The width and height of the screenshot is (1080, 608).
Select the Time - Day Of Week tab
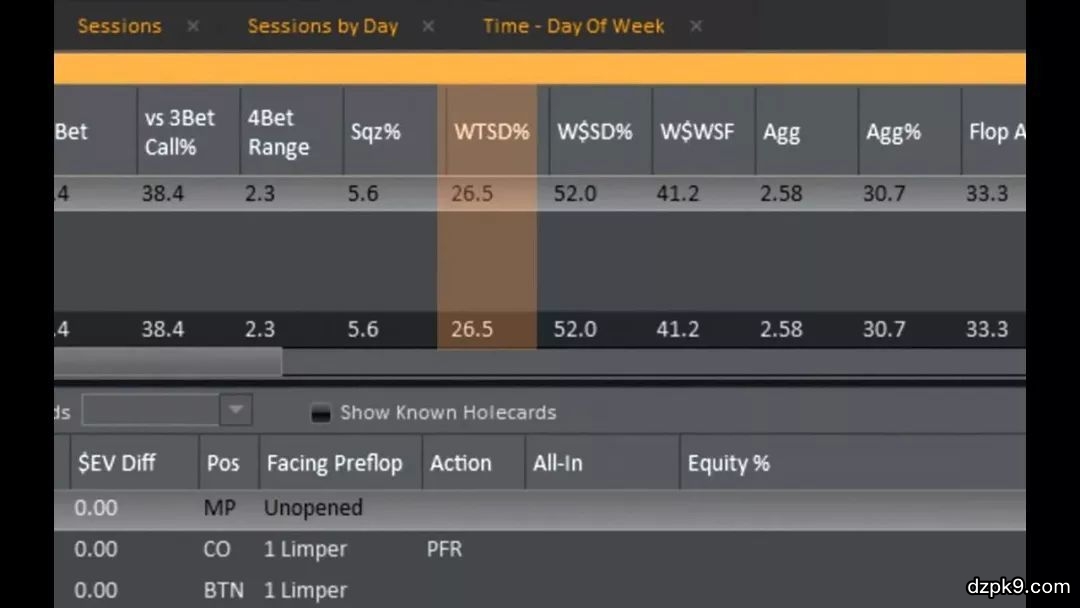[x=573, y=26]
